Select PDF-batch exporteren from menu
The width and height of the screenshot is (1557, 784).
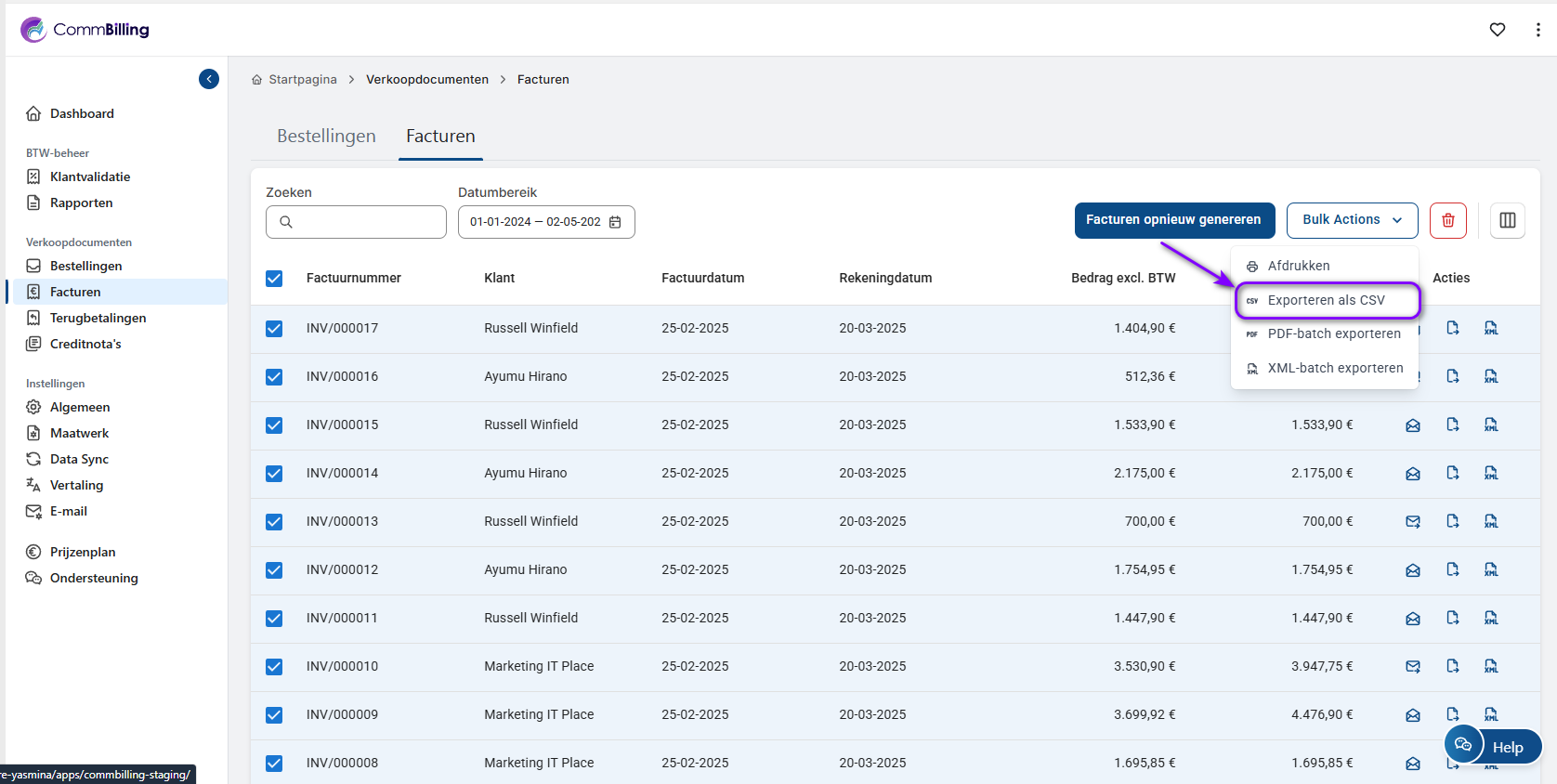coord(1333,333)
